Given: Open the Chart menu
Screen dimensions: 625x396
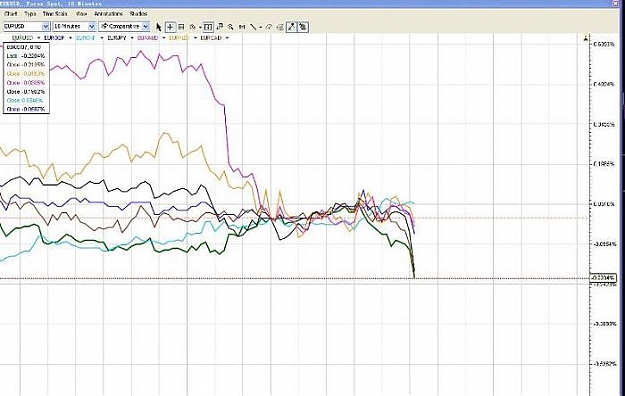Looking at the screenshot, I should 11,14.
